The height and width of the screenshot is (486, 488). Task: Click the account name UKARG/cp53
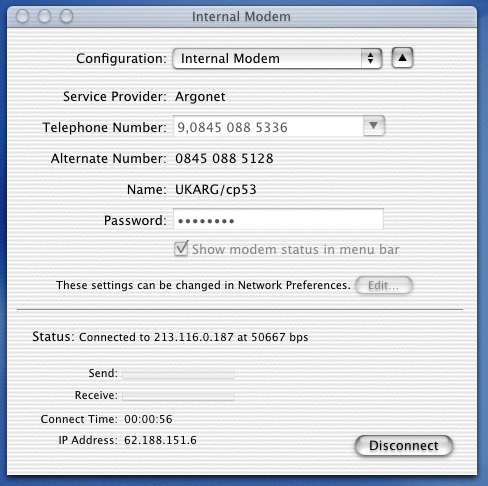click(216, 190)
